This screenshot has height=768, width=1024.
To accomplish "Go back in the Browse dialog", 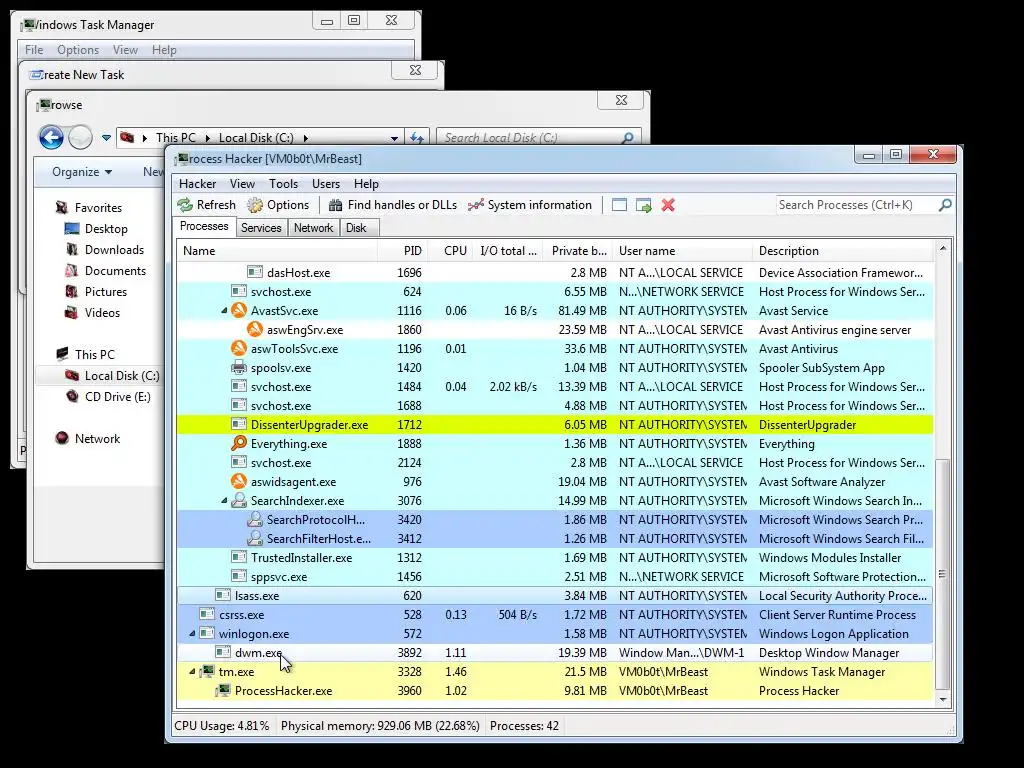I will 51,138.
